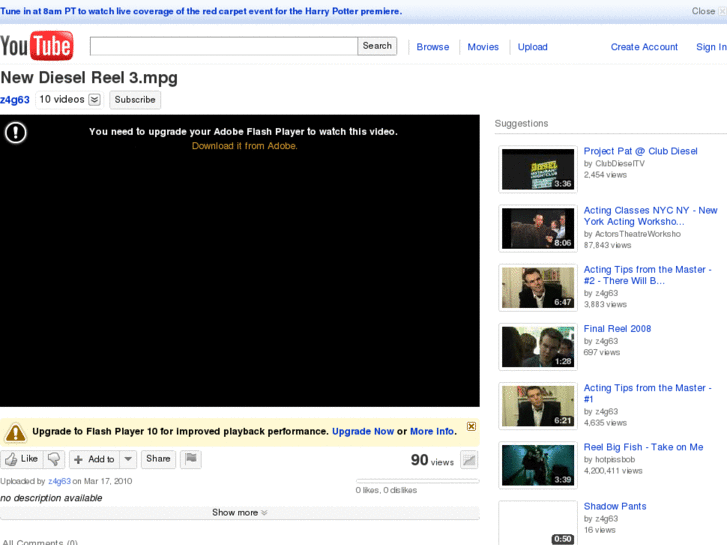Screen dimensions: 727x545
Task: Click into the YouTube search field
Action: 224,46
